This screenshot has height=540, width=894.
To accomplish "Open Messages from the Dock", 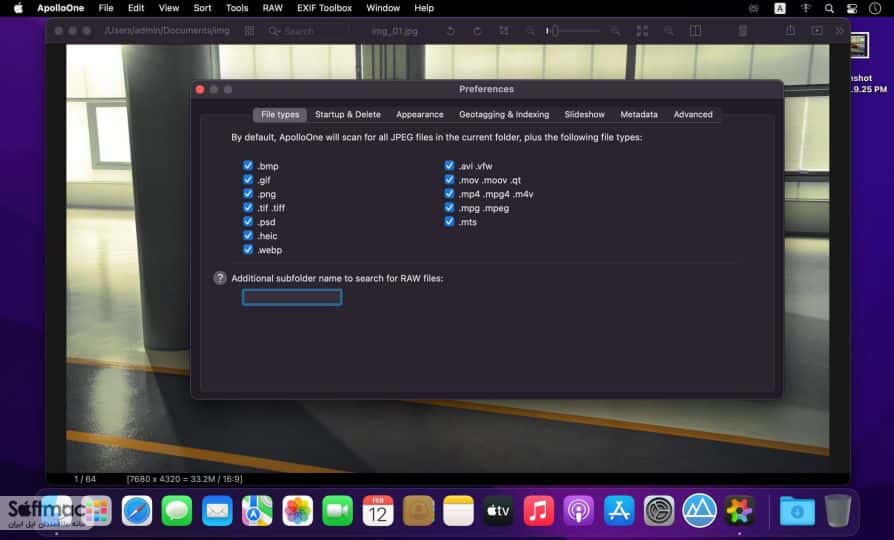I will click(x=177, y=510).
